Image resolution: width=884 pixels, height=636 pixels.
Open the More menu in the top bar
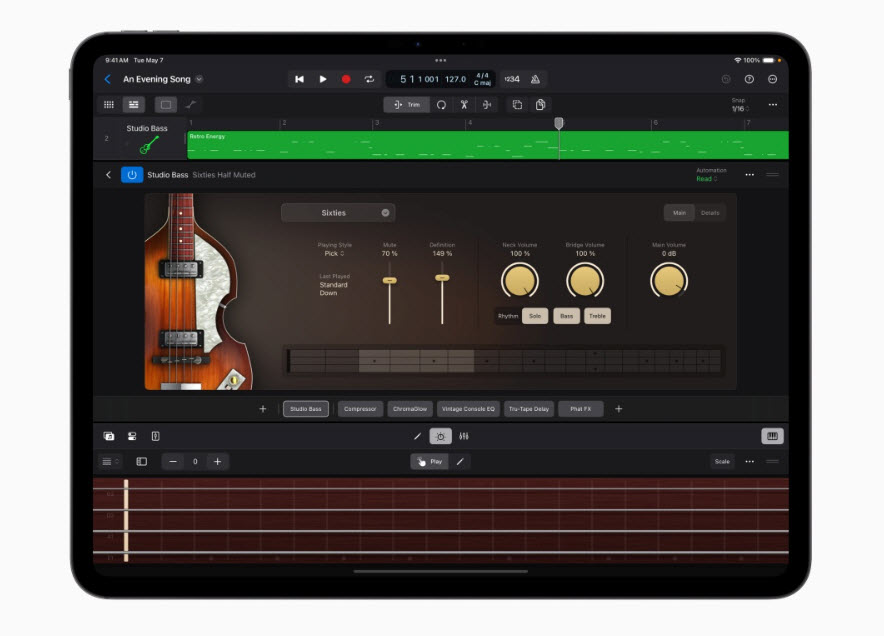click(772, 80)
